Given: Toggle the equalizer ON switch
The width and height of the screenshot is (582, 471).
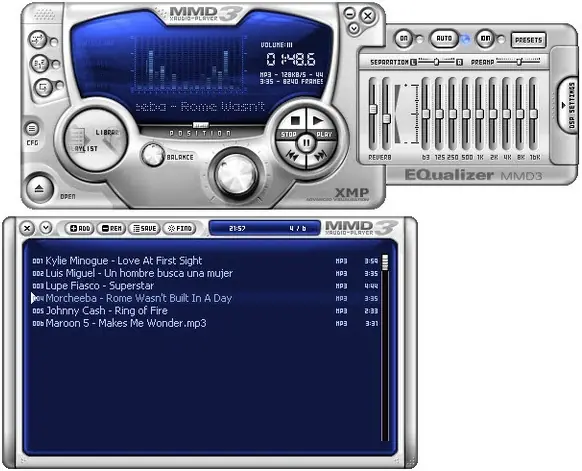Looking at the screenshot, I should click(403, 38).
